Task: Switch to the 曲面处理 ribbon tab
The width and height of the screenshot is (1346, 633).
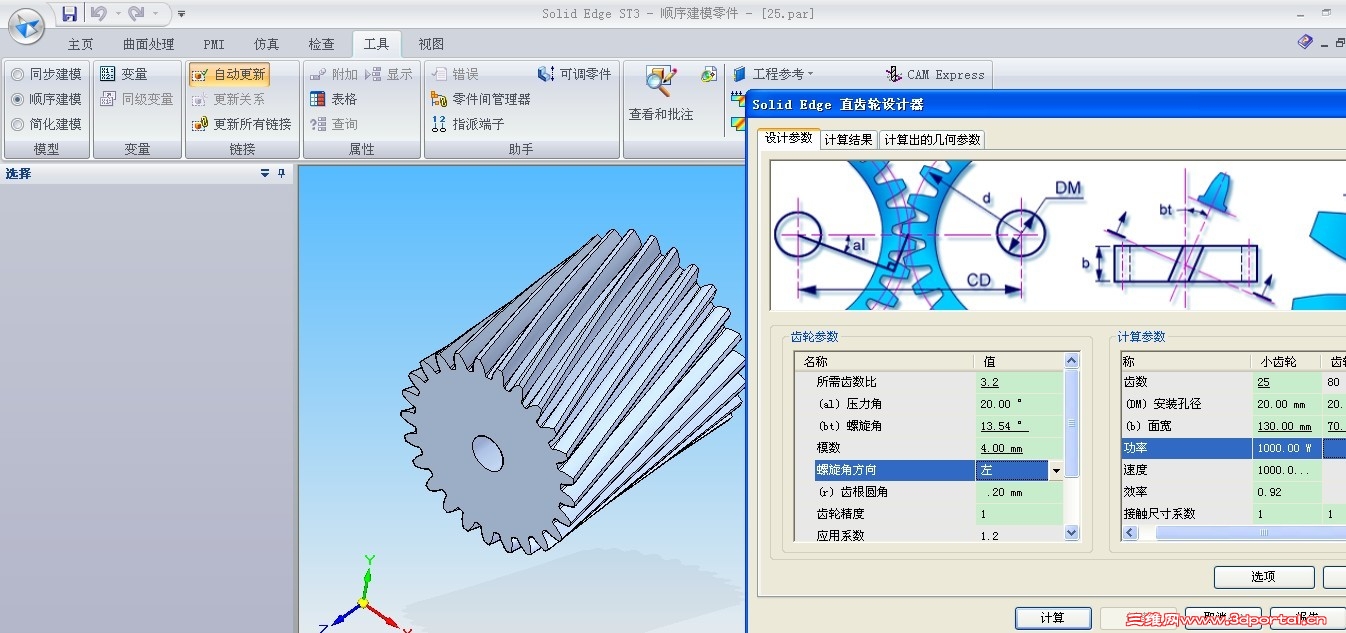Action: (149, 44)
